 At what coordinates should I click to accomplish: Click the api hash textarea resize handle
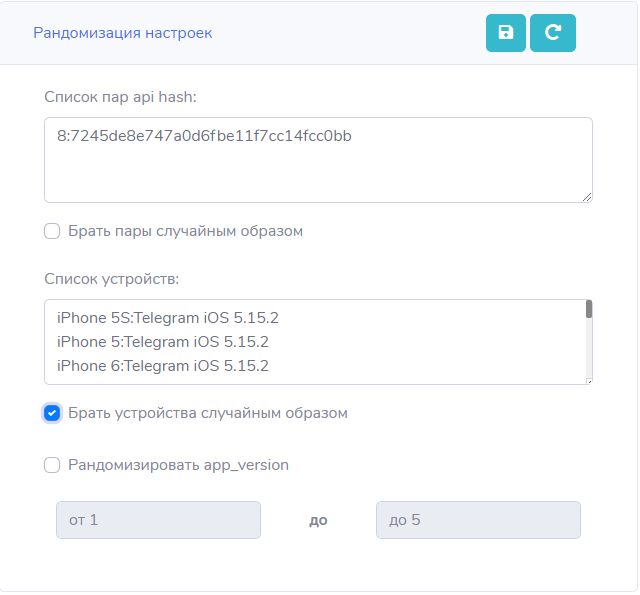coord(587,197)
